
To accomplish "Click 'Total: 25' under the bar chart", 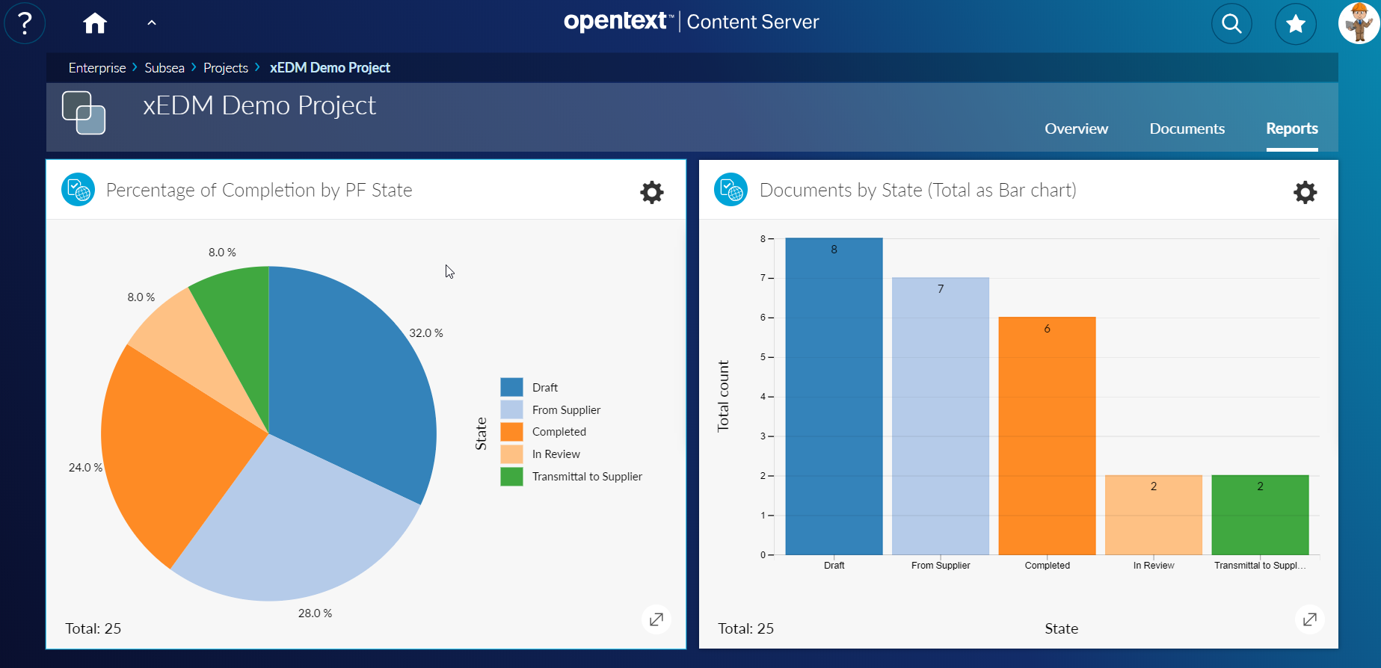I will [746, 629].
